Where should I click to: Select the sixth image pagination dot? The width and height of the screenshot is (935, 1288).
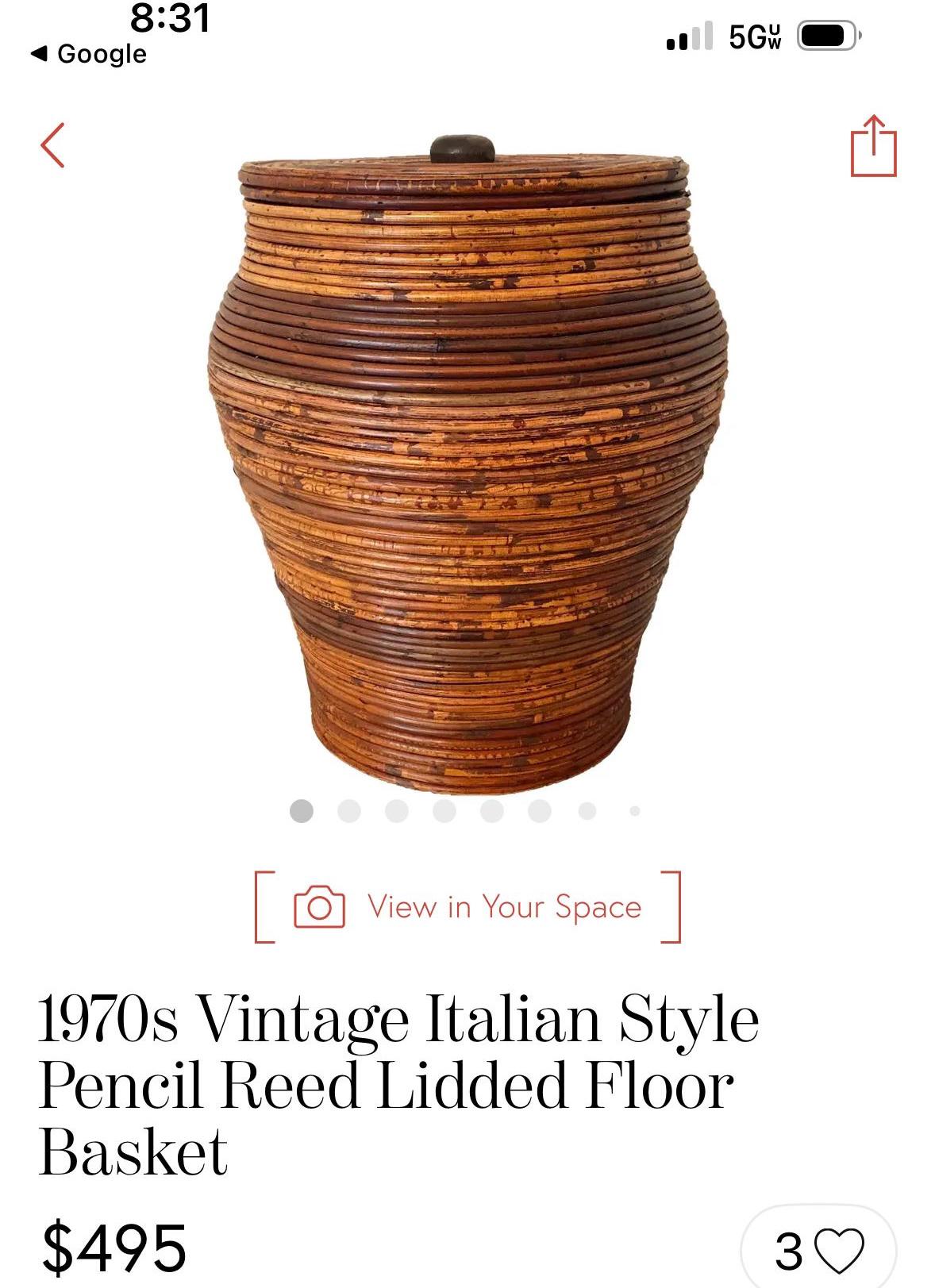point(540,811)
